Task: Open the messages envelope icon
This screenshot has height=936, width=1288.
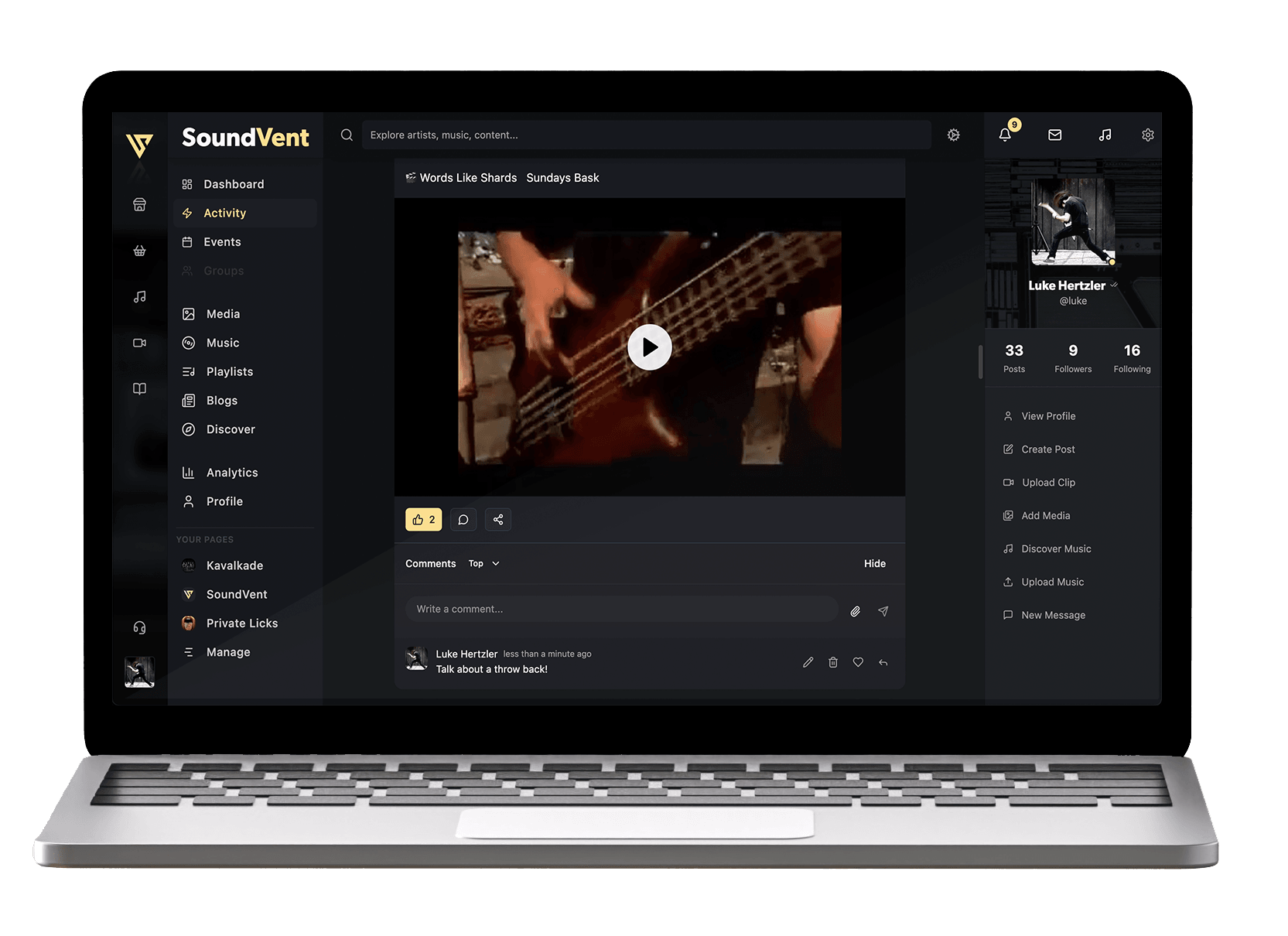Action: click(1054, 135)
